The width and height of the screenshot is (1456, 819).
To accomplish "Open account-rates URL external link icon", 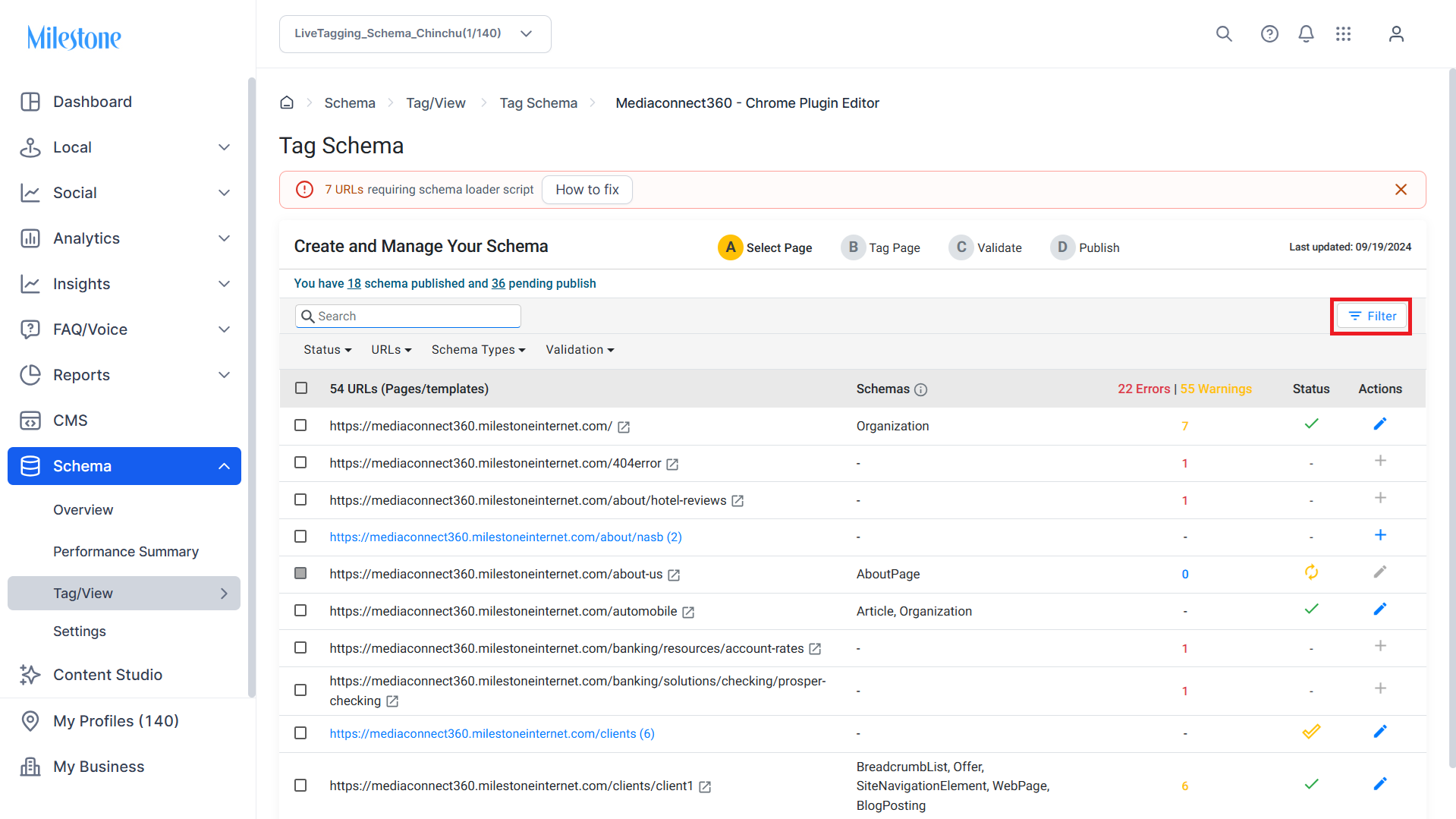I will (x=815, y=650).
